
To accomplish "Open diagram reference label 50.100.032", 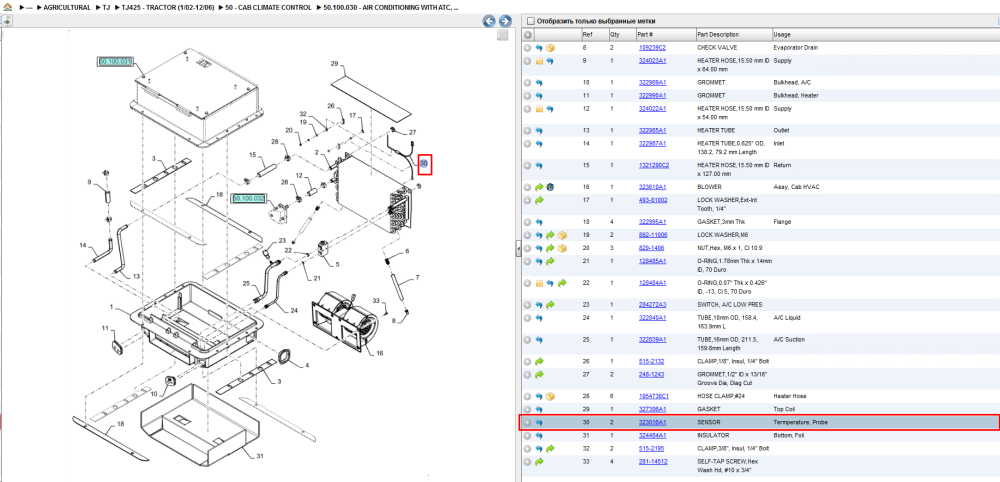I will [248, 199].
